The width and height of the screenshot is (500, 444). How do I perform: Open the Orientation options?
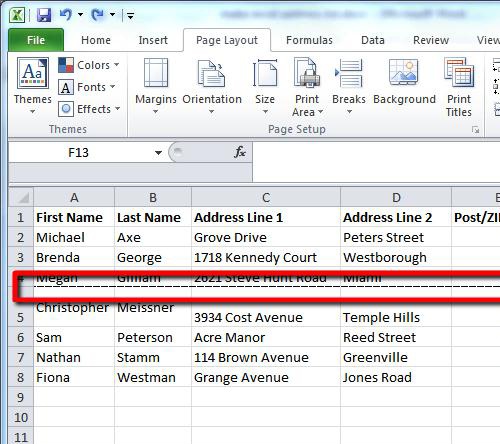point(212,86)
